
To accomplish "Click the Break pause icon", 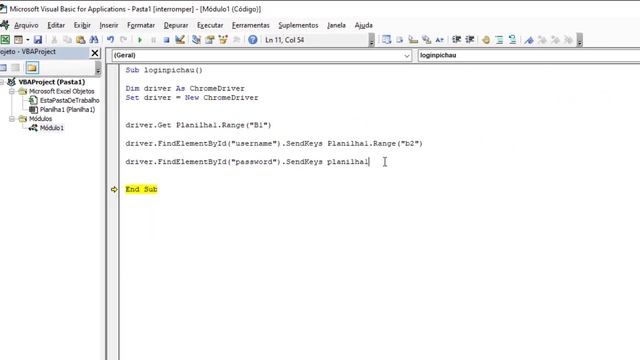I will pyautogui.click(x=153, y=40).
